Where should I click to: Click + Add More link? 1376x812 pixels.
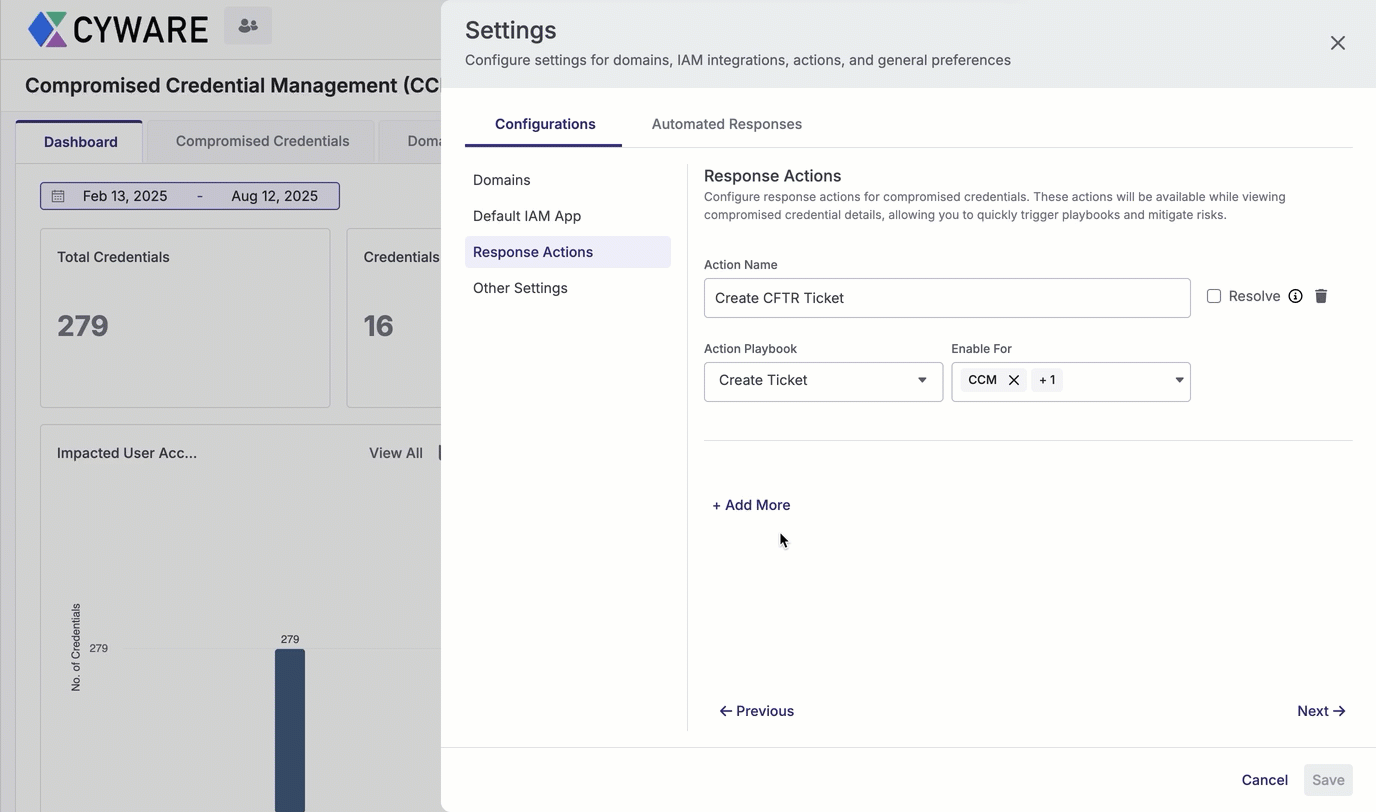[751, 505]
